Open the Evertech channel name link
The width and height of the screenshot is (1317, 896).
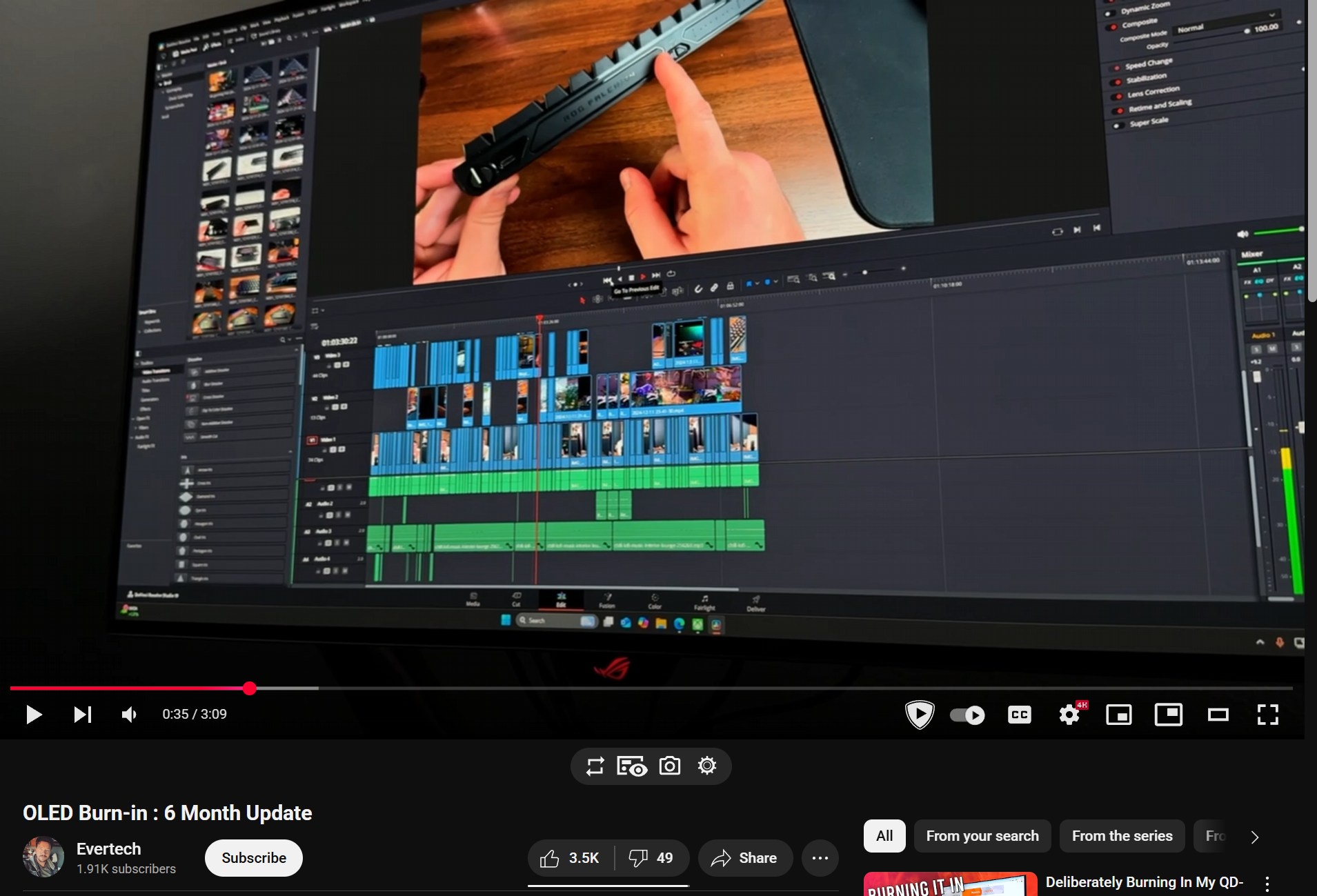click(x=108, y=849)
